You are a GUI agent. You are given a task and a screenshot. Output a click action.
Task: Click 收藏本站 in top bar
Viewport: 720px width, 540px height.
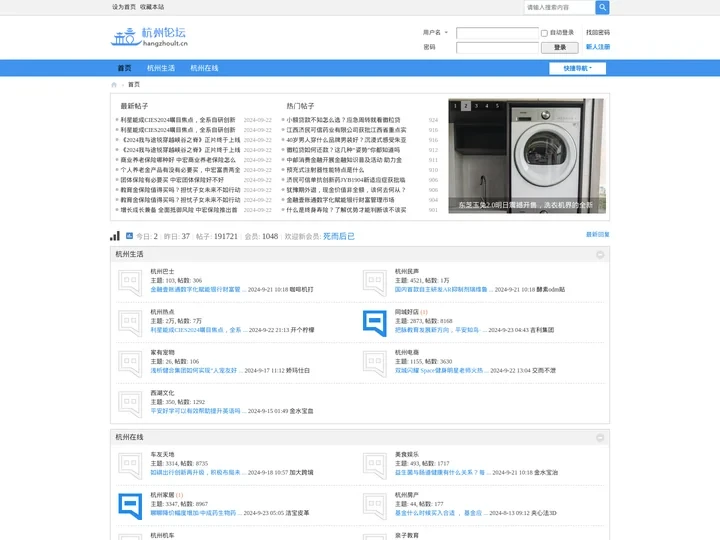click(152, 7)
